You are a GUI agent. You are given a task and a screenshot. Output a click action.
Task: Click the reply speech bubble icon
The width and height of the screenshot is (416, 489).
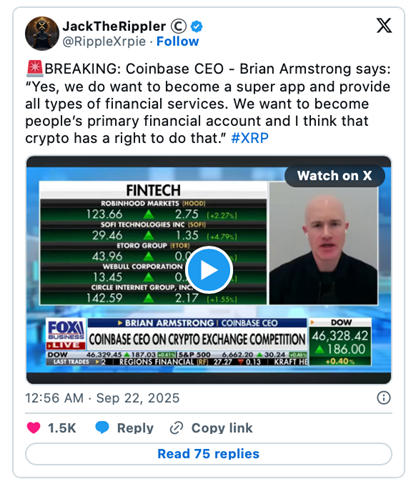tap(102, 428)
